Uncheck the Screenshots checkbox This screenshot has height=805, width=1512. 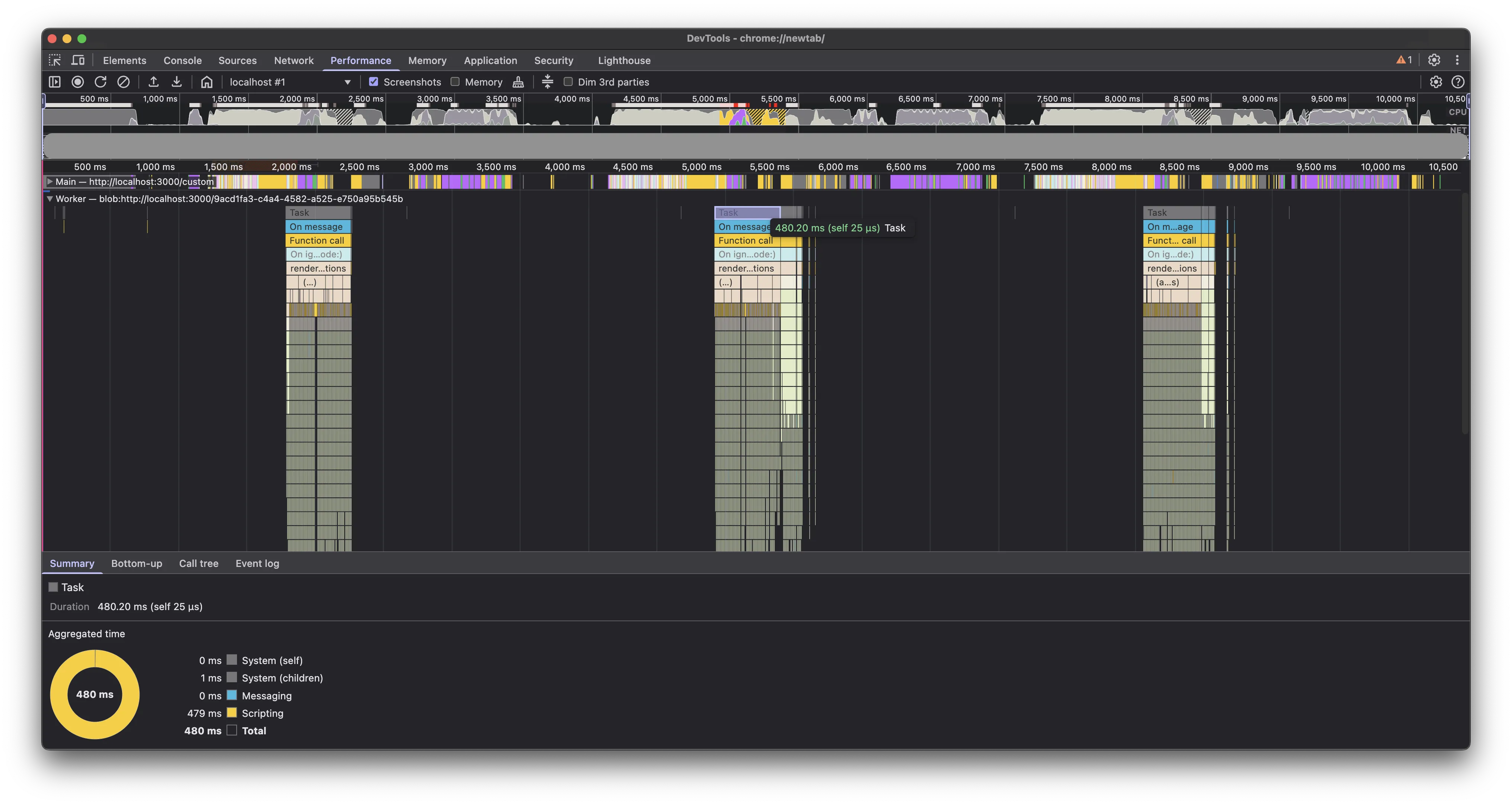(373, 82)
